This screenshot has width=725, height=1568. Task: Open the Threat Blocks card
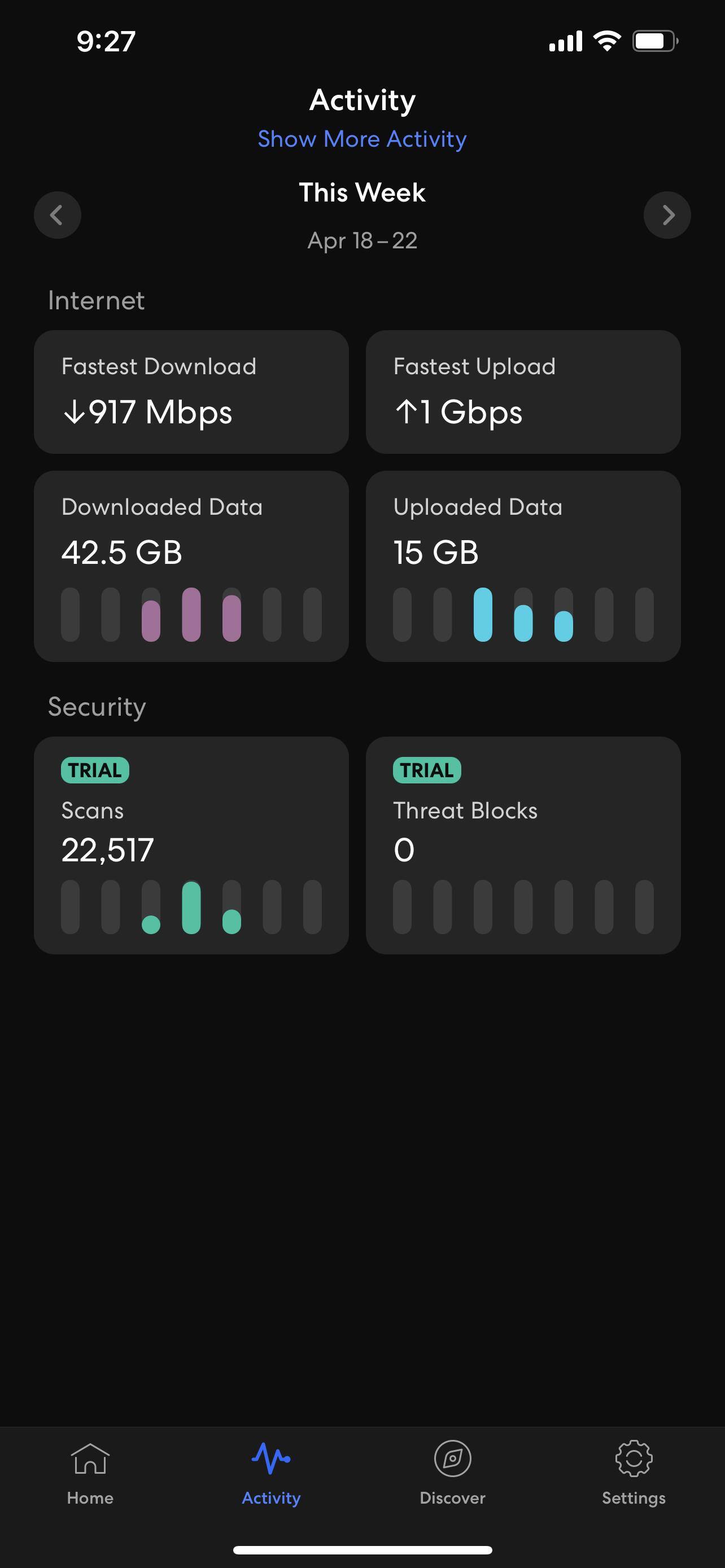523,844
